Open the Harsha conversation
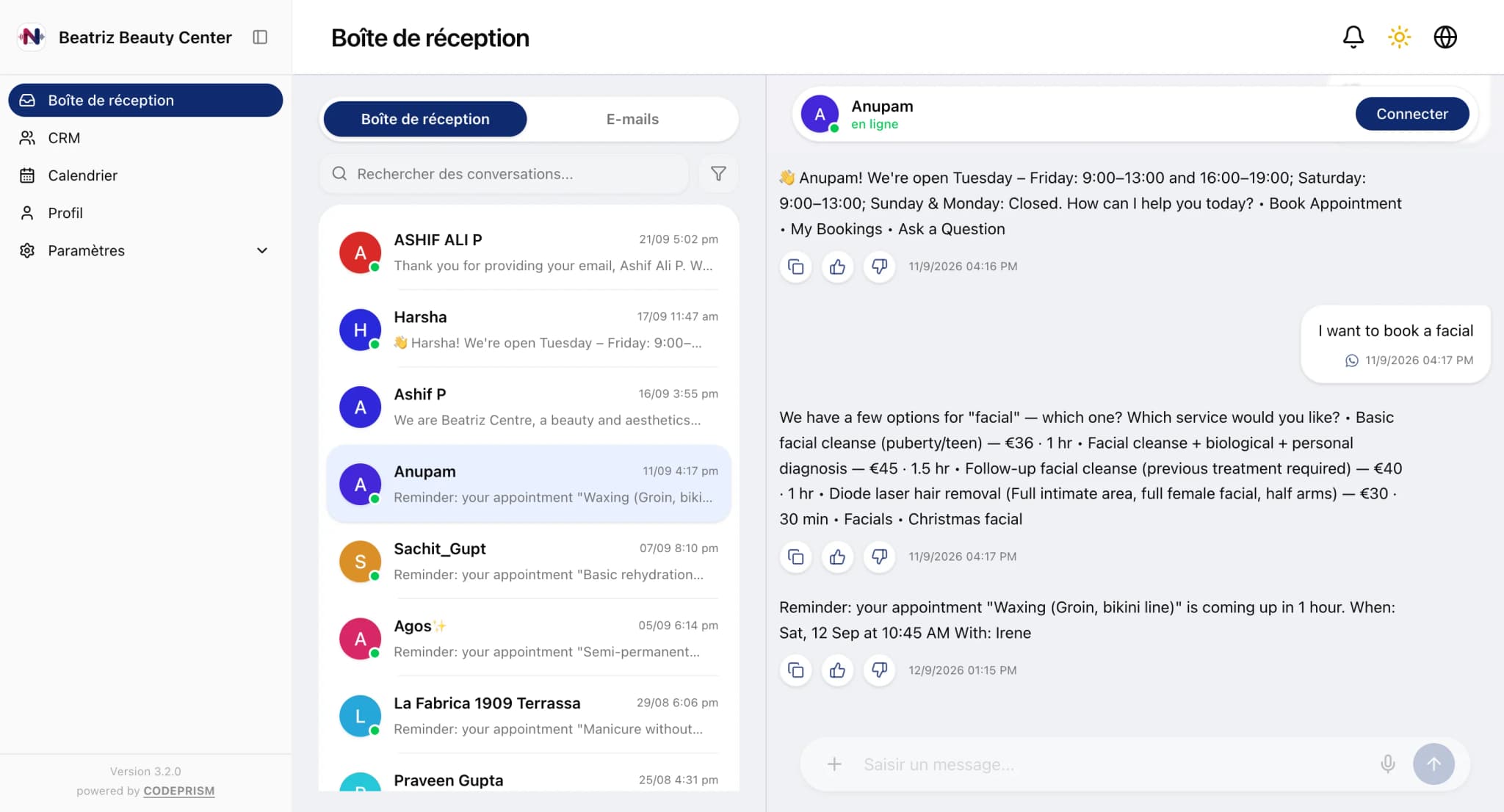Screen dimensions: 1504x812 [x=529, y=330]
